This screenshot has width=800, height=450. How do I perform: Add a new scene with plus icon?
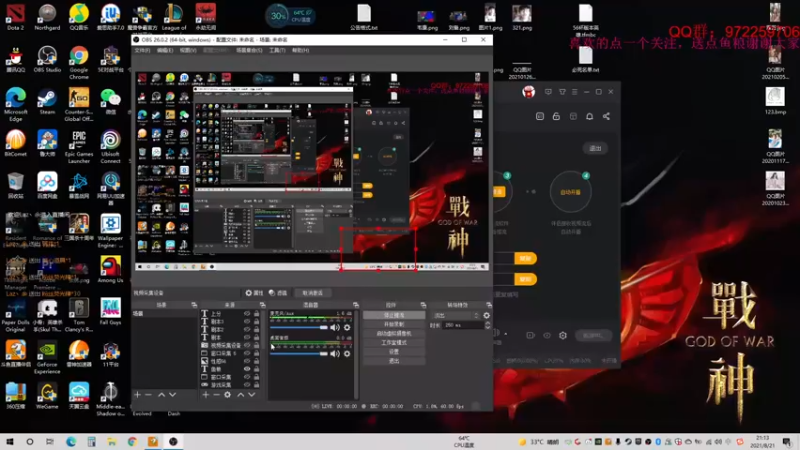[137, 395]
